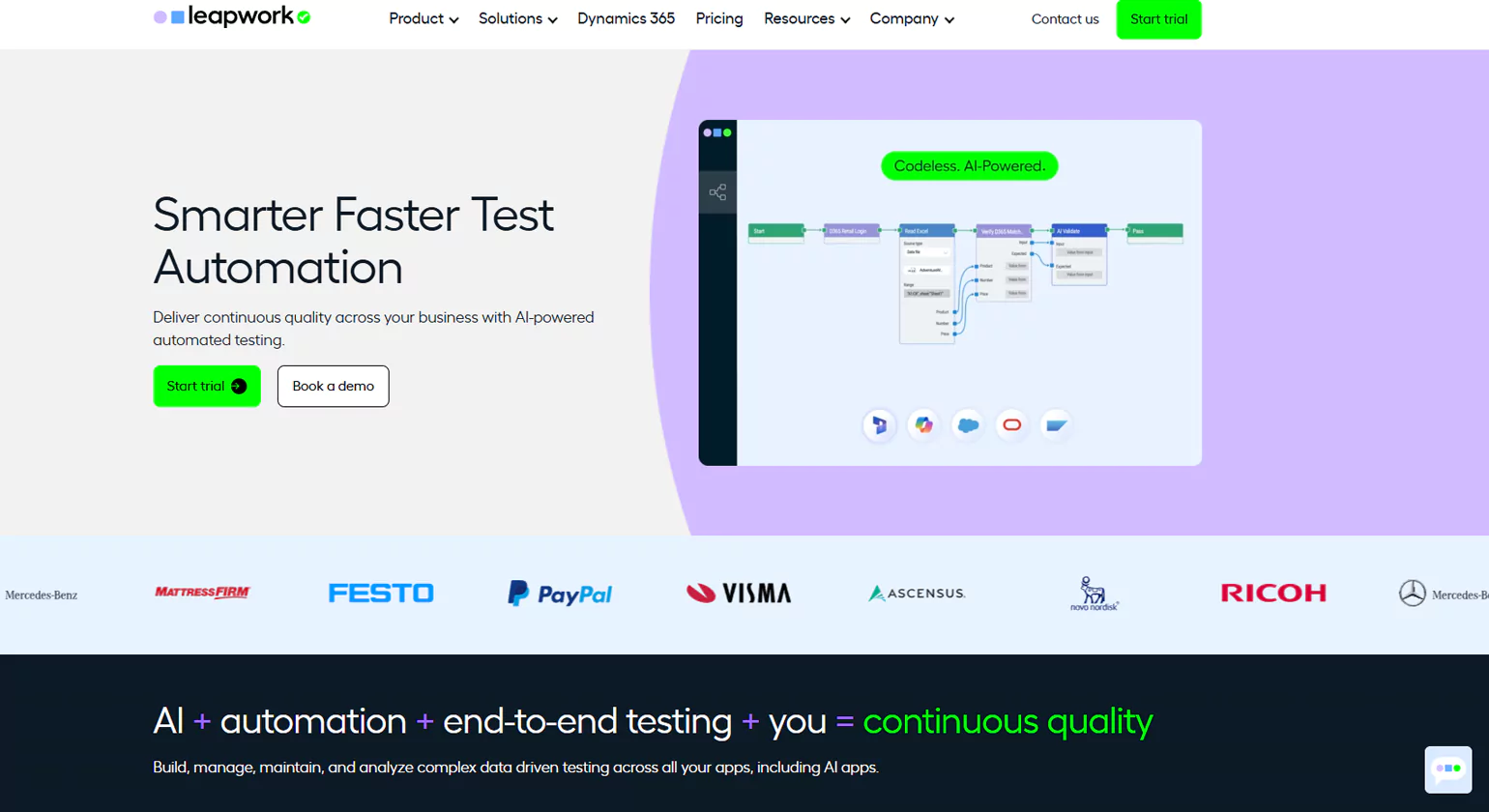Expand the Product dropdown menu
Screen dimensions: 1489x812
(423, 19)
